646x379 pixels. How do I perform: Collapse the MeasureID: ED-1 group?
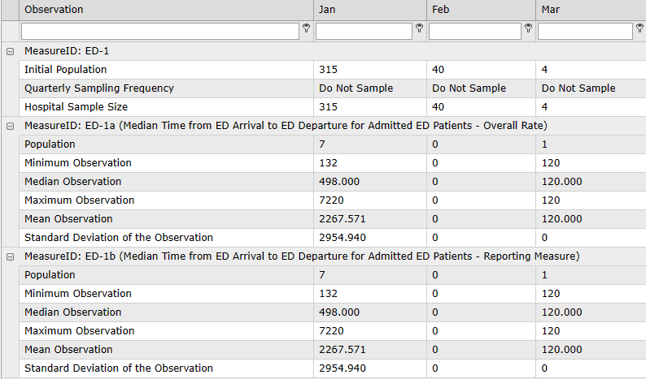10,51
